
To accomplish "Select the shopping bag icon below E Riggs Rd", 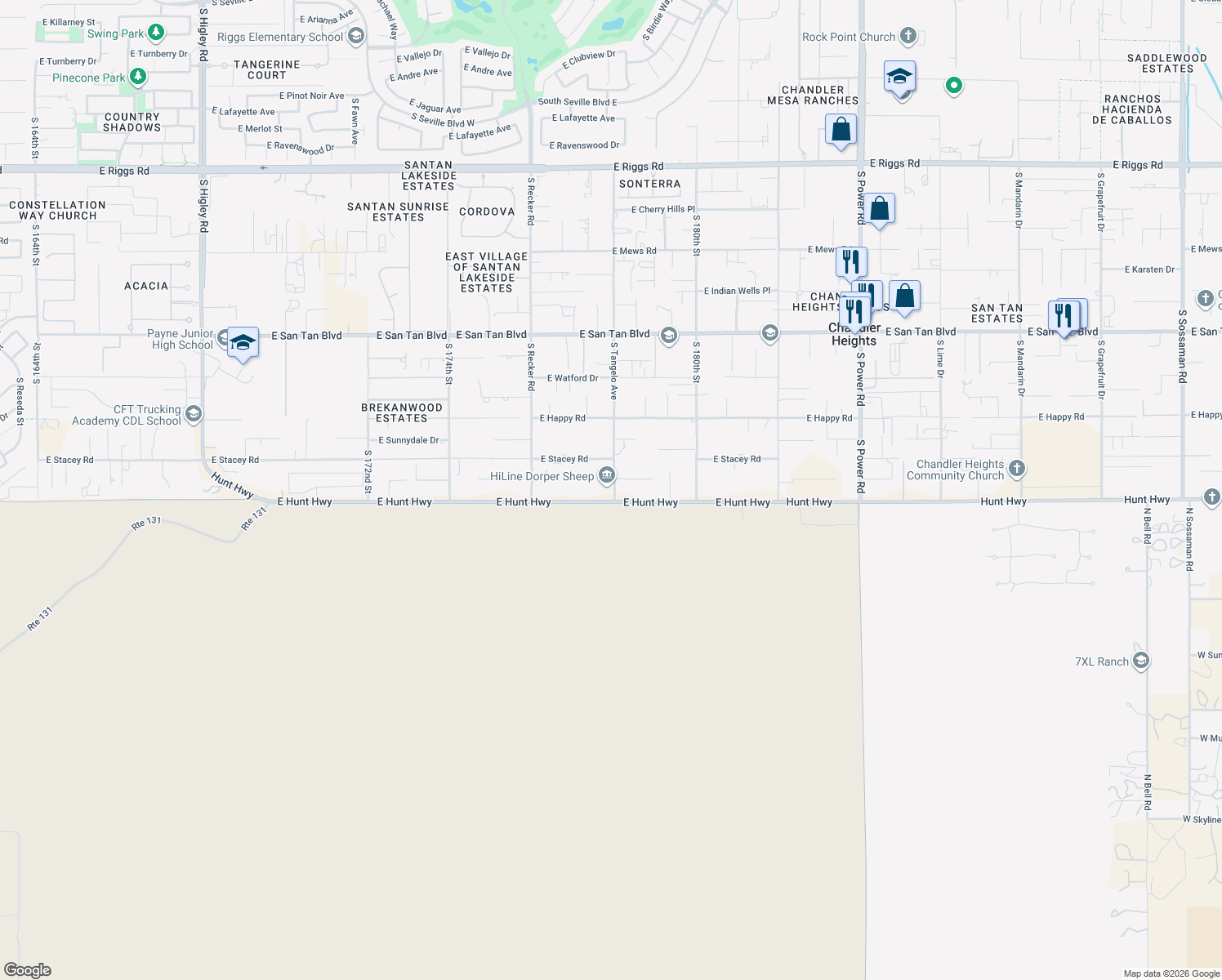I will point(881,209).
